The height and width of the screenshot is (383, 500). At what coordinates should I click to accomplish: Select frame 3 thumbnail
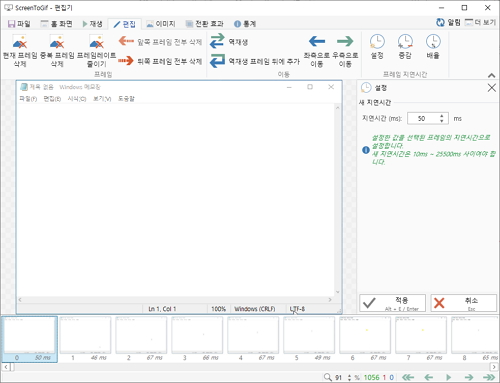(x=197, y=339)
